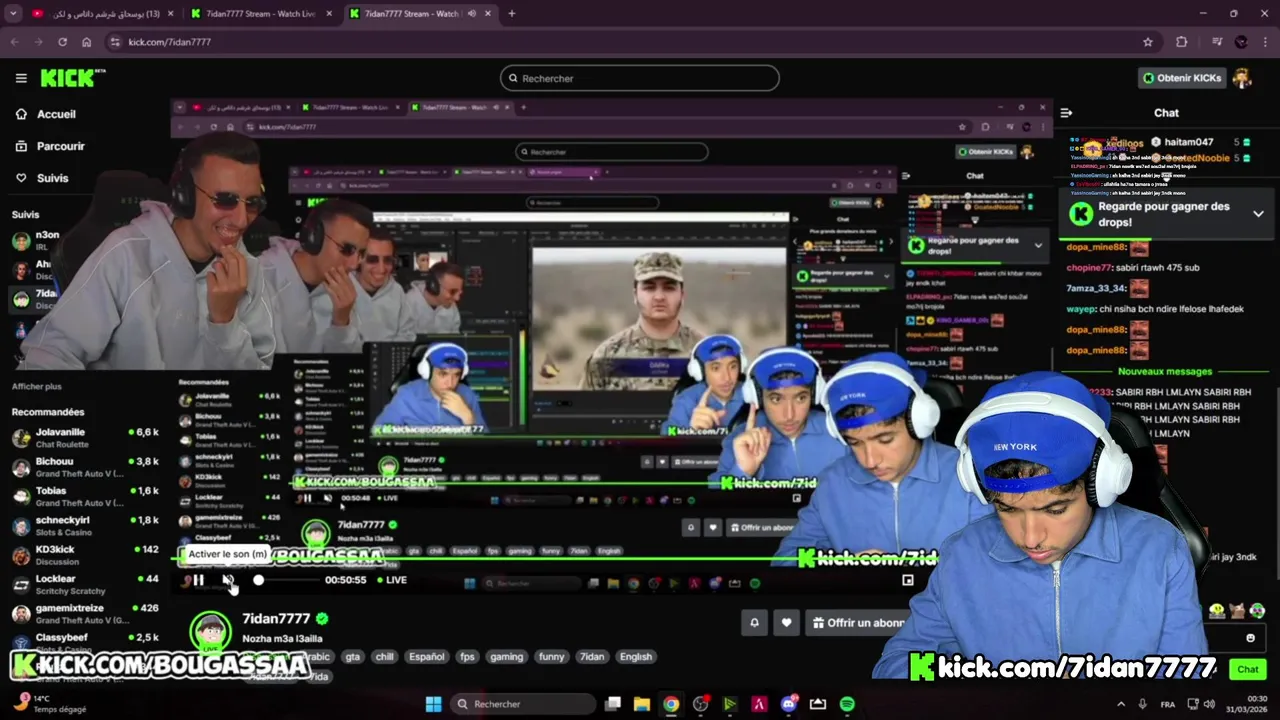Open Spotify from the taskbar
The height and width of the screenshot is (720, 1280).
pos(848,704)
